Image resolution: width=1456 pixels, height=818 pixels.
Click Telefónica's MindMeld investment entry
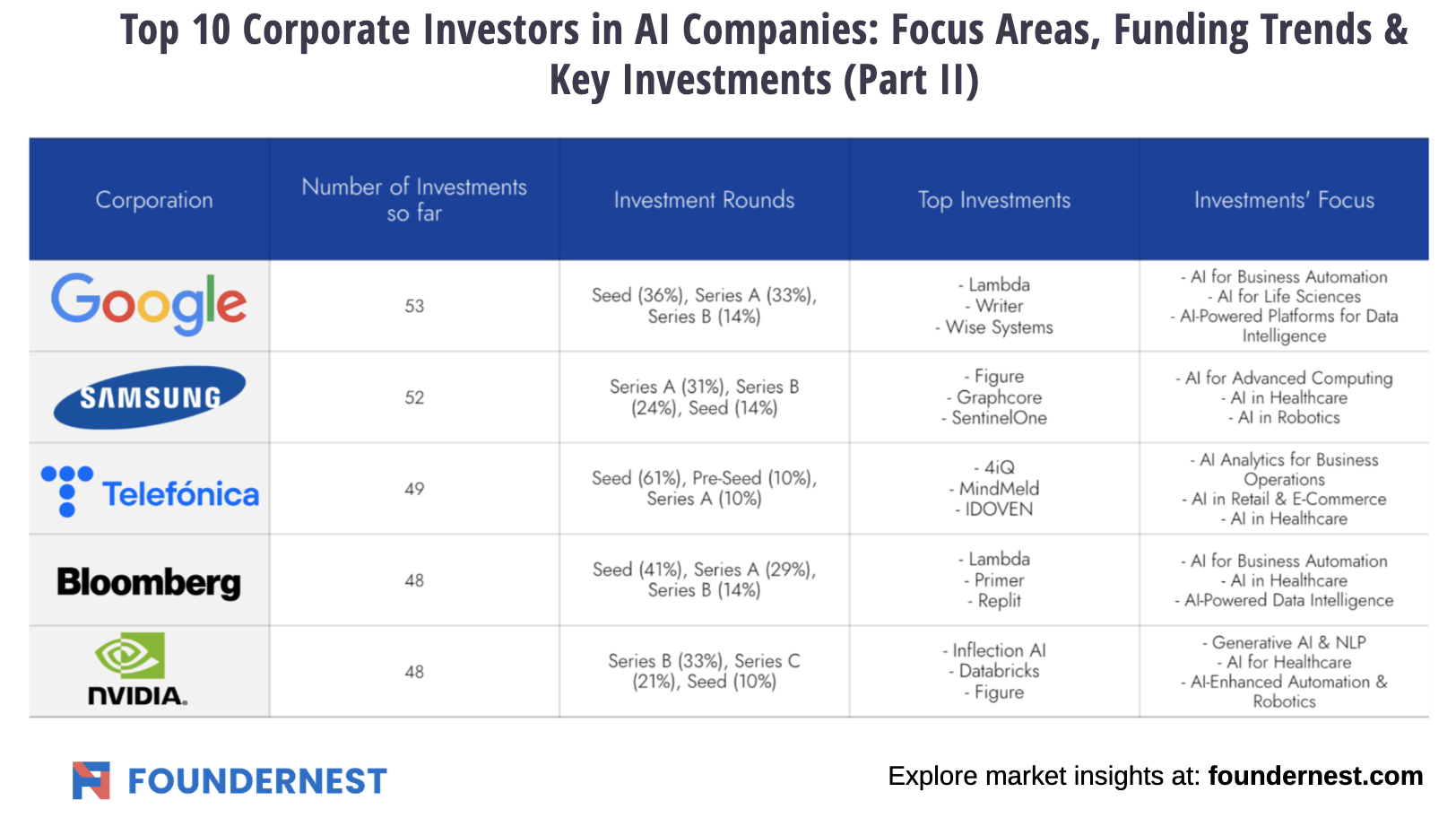(x=998, y=489)
